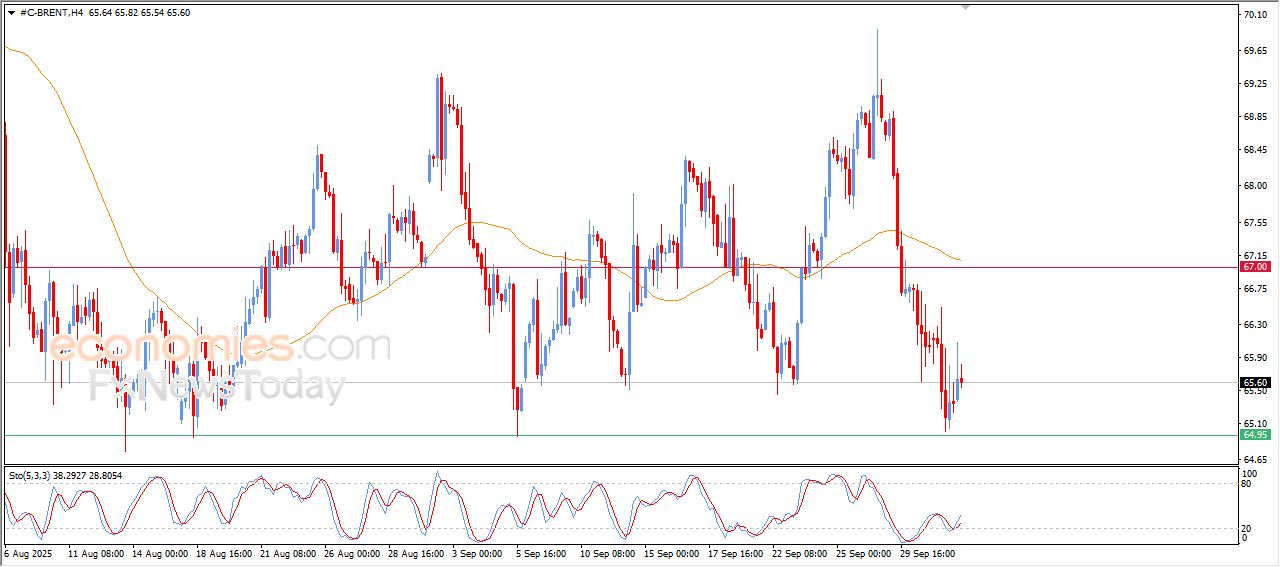This screenshot has height=567, width=1280.
Task: Click the #C-BRENT,H4 chart title
Action: point(52,13)
